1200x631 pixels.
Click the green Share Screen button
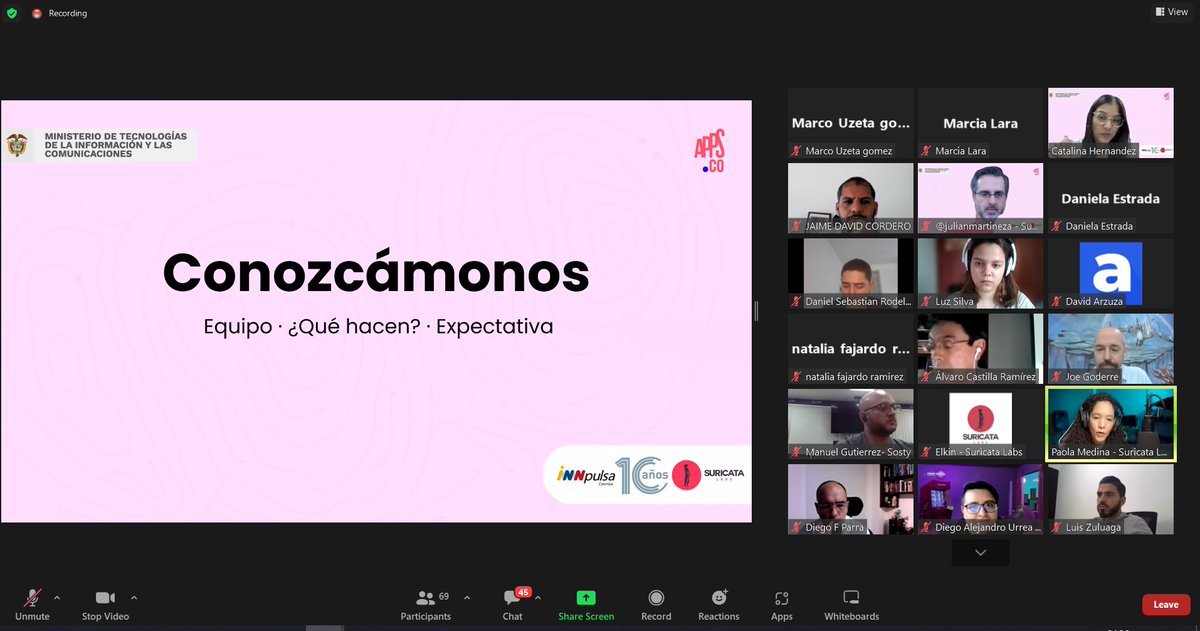coord(586,605)
